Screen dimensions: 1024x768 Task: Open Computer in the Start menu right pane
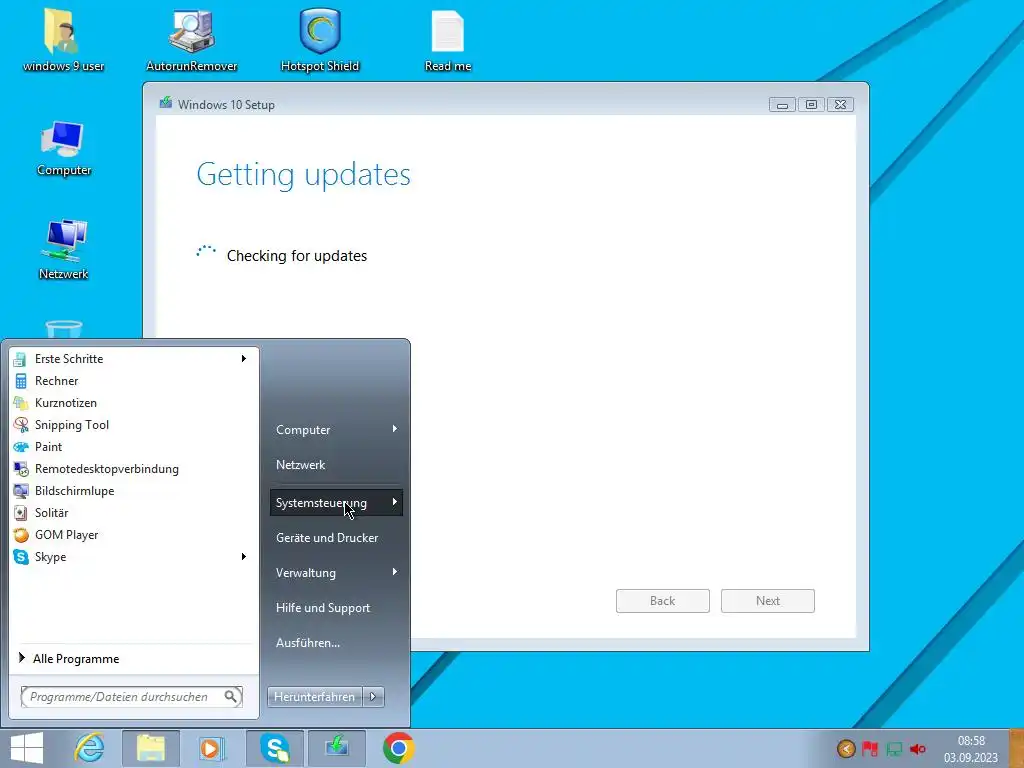336,430
